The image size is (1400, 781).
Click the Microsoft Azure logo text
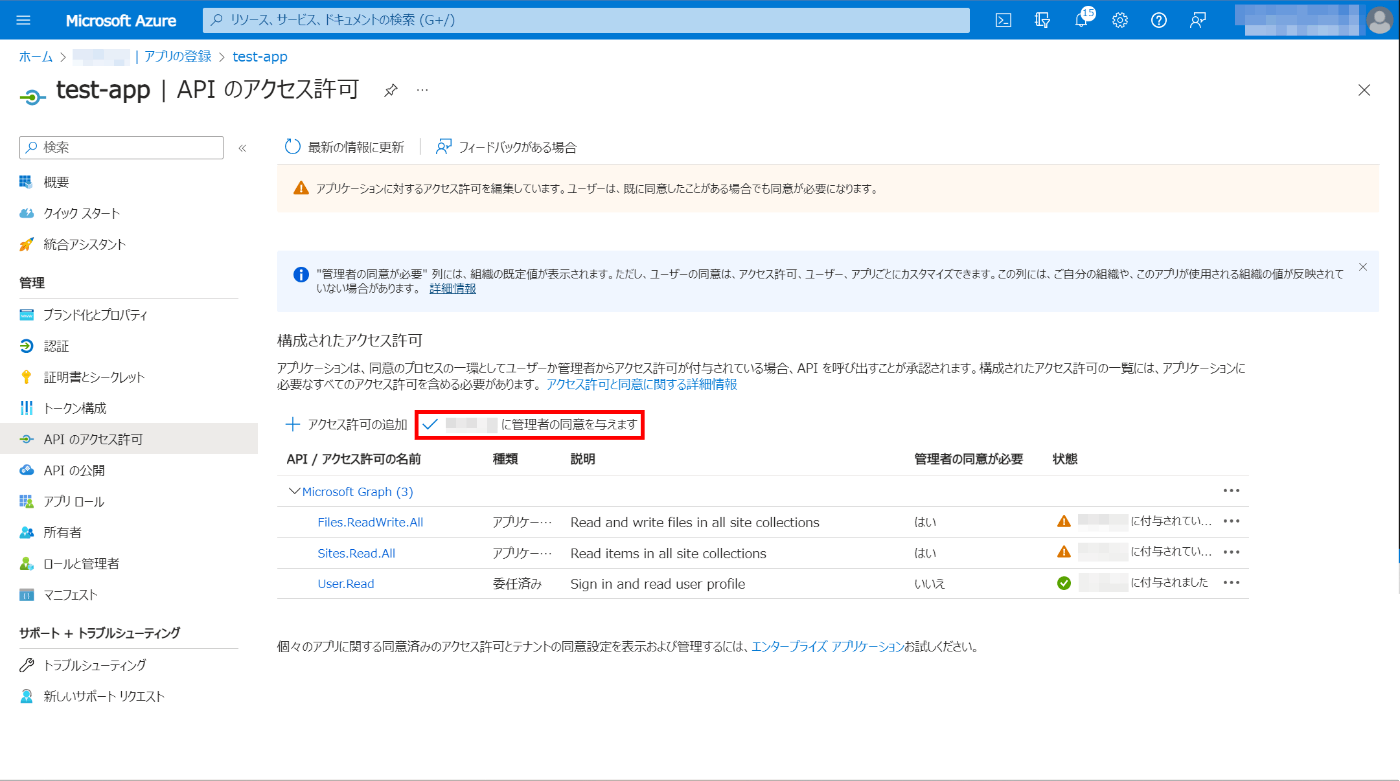(121, 20)
